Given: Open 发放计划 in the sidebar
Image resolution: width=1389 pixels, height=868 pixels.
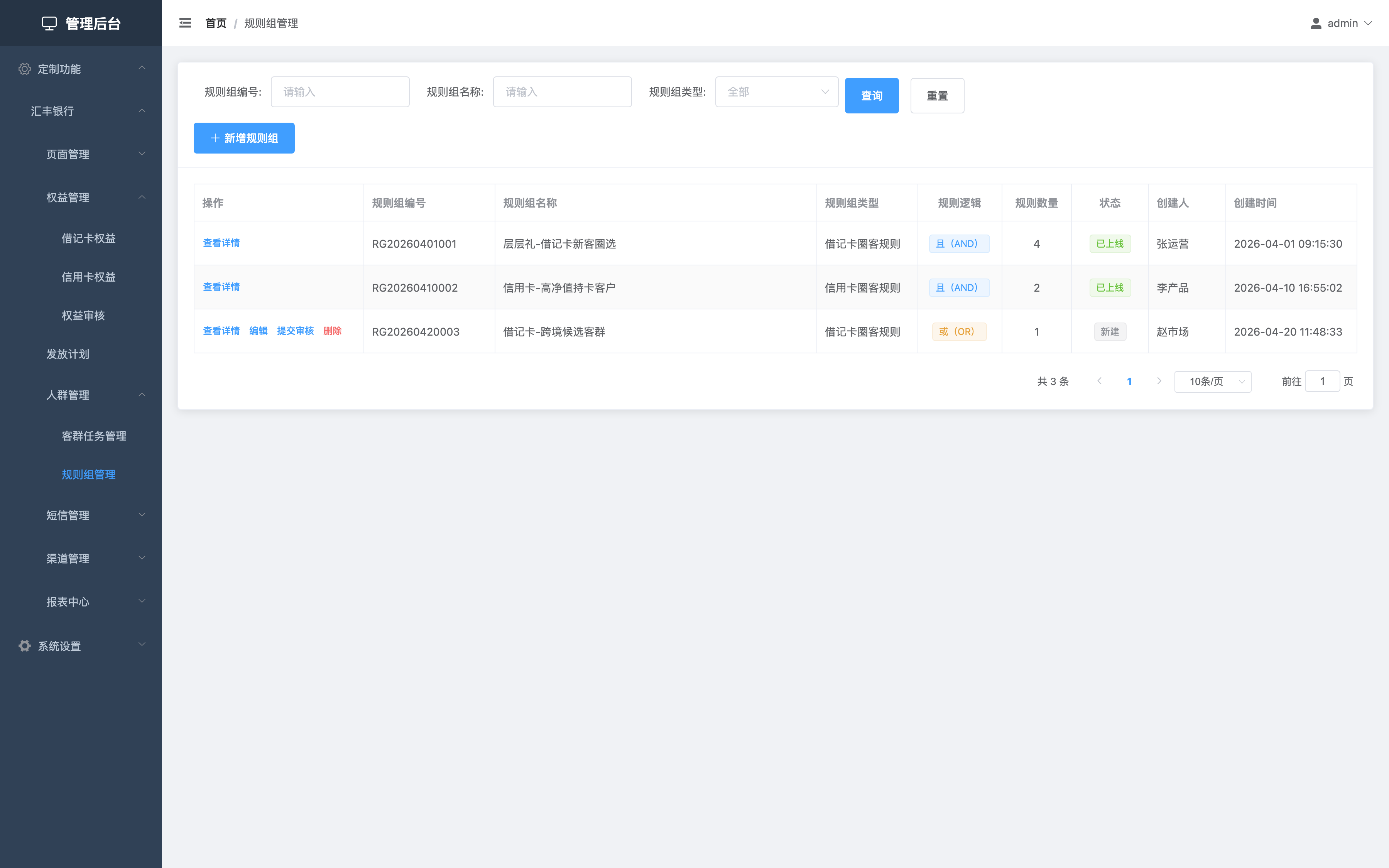Looking at the screenshot, I should pyautogui.click(x=68, y=354).
